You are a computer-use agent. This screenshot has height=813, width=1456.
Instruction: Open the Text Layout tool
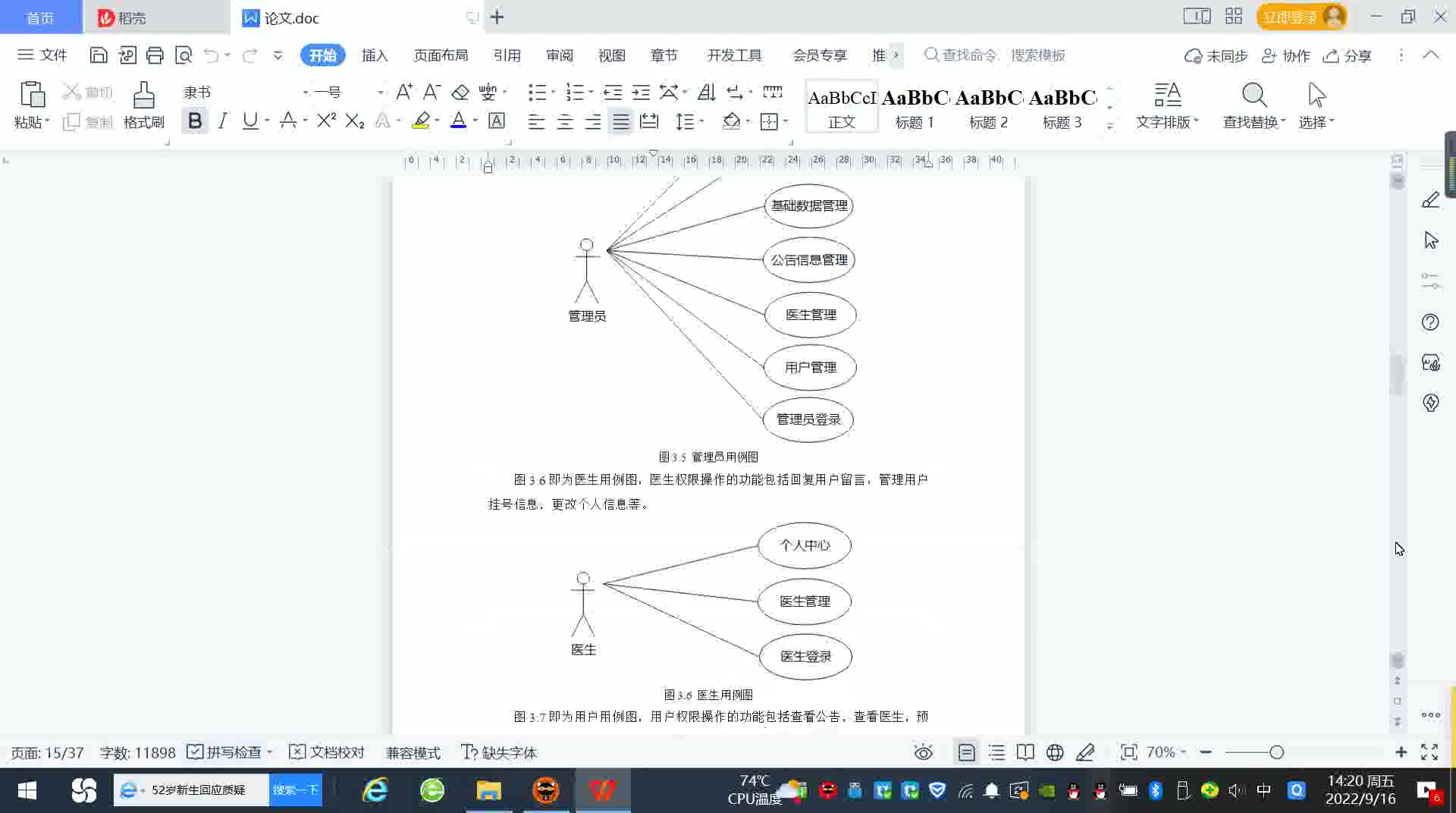(1167, 105)
